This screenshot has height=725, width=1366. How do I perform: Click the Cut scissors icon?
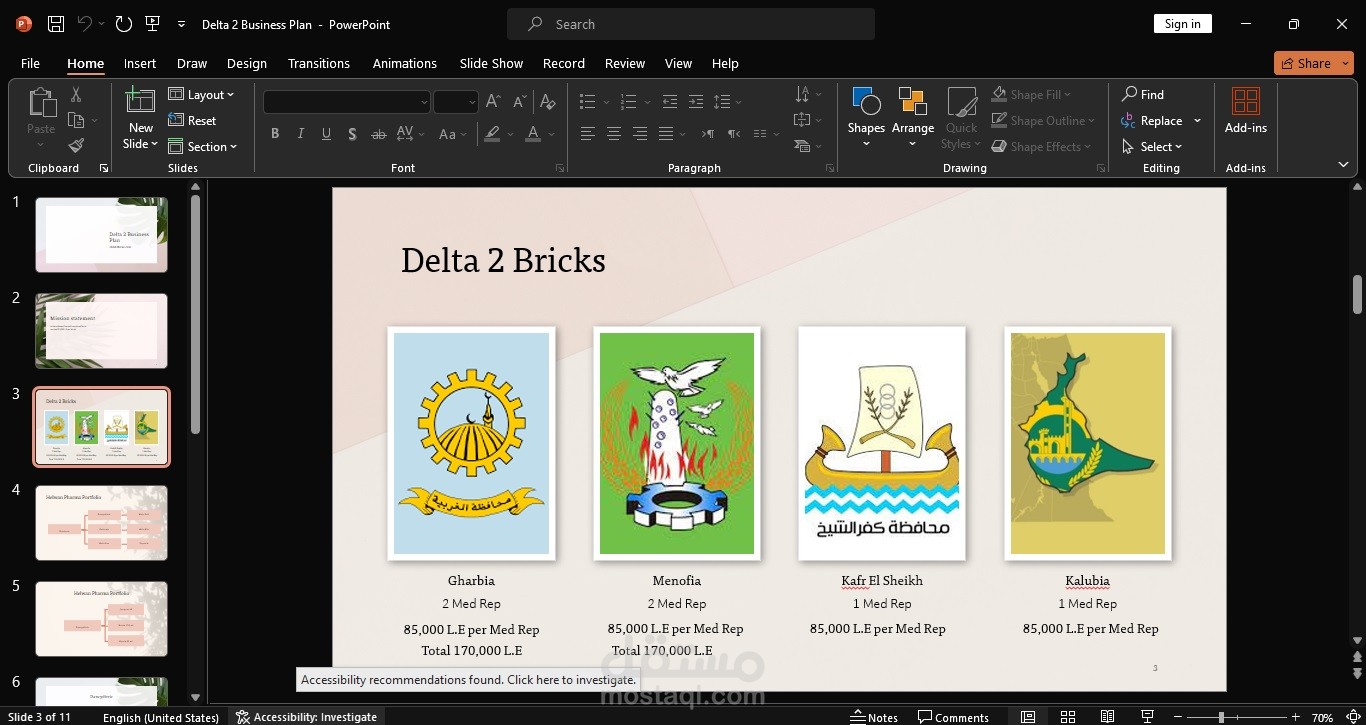pyautogui.click(x=76, y=94)
